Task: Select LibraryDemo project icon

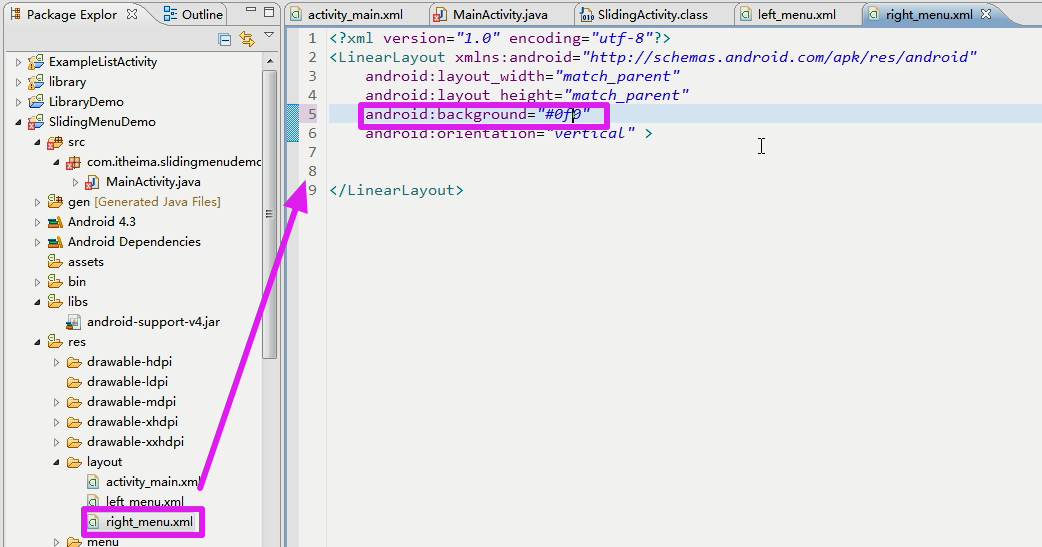Action: point(36,102)
